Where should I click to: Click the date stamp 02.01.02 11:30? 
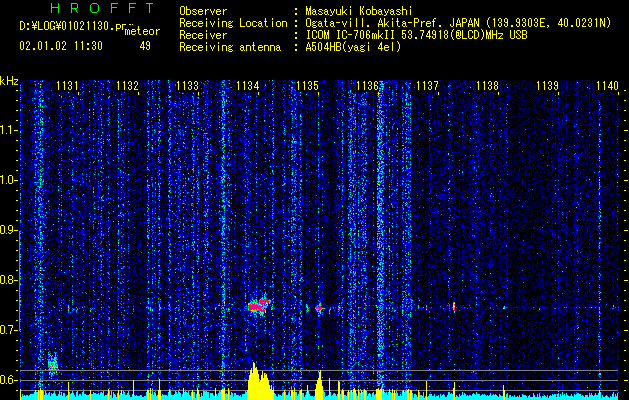pyautogui.click(x=61, y=46)
